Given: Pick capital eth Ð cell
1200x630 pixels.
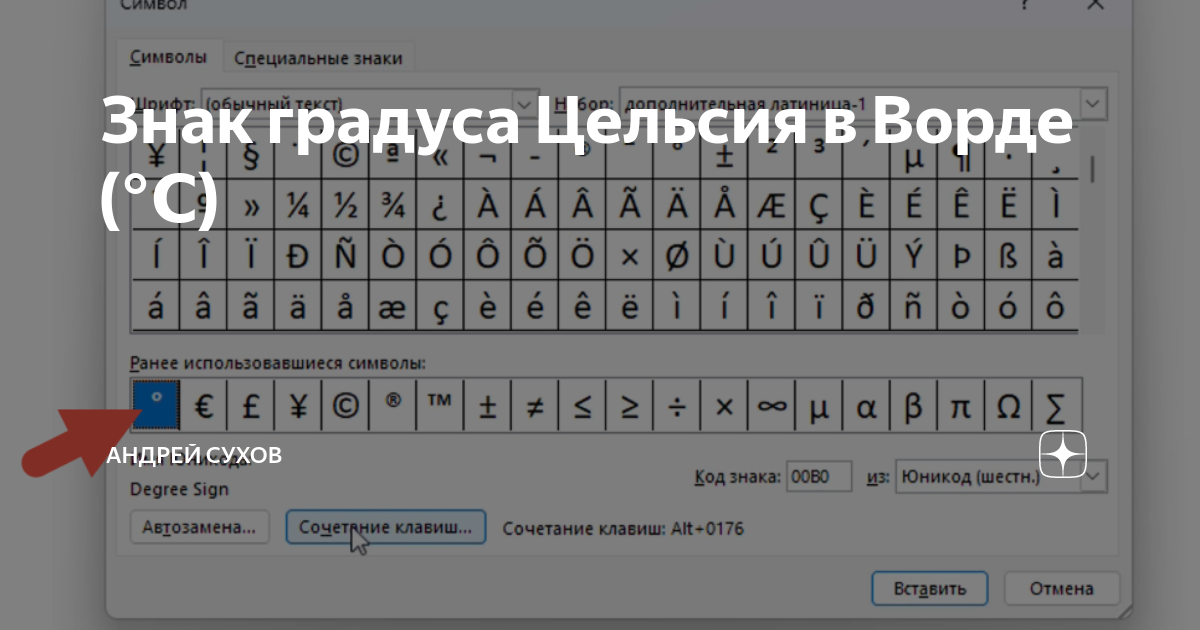Looking at the screenshot, I should [297, 256].
